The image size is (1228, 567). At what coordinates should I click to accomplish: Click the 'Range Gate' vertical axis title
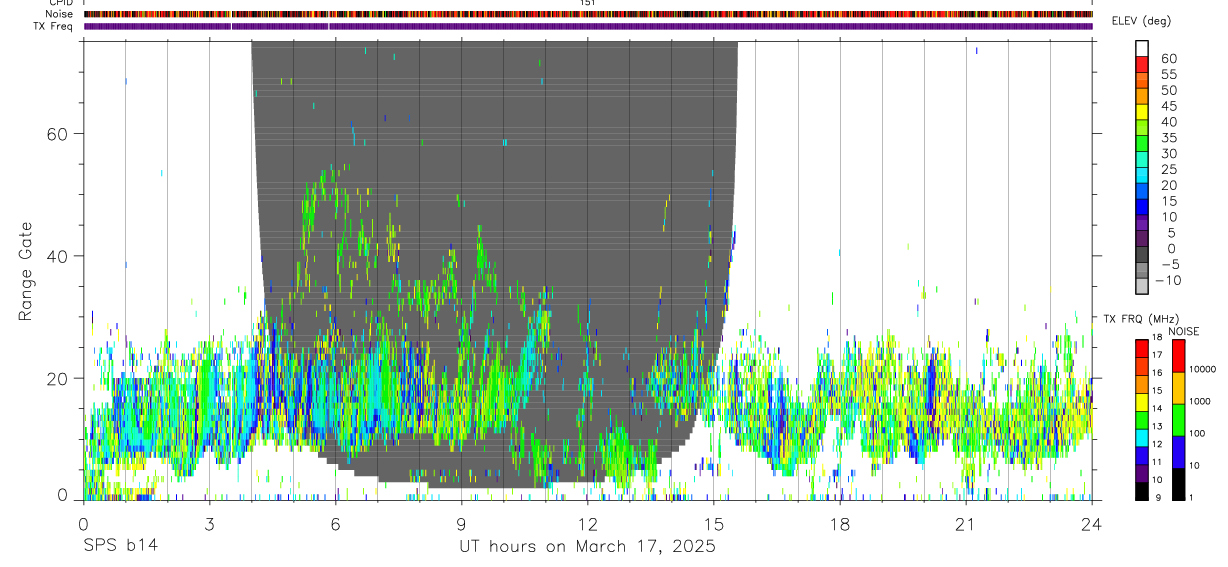tap(25, 270)
